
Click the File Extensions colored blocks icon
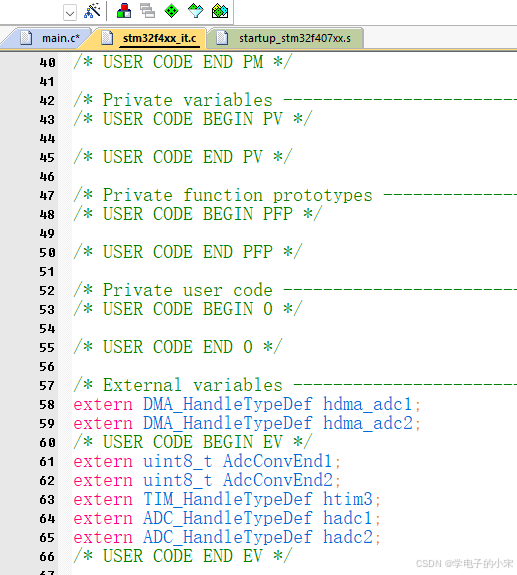124,11
